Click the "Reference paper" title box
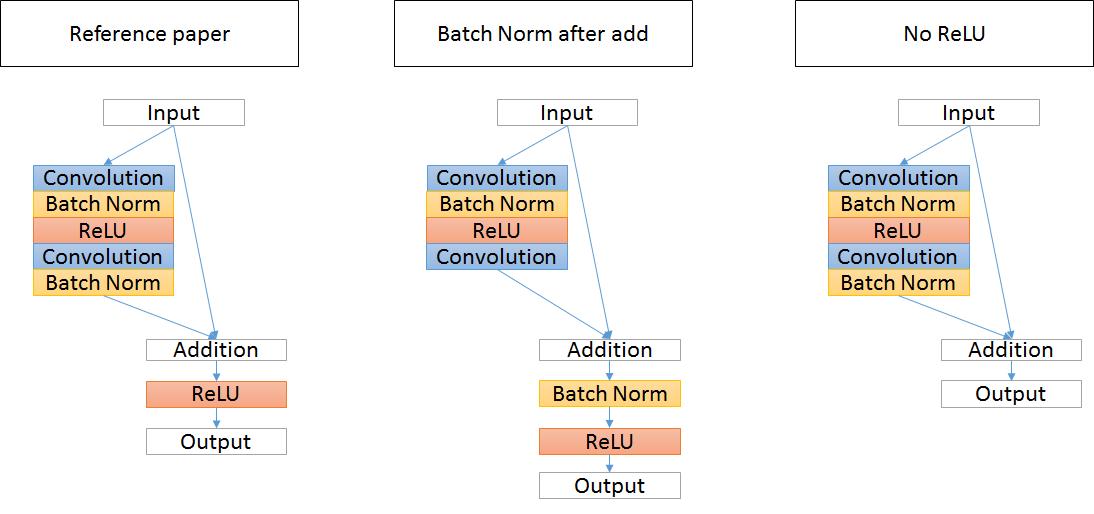Viewport: 1094px width, 514px height. 150,34
